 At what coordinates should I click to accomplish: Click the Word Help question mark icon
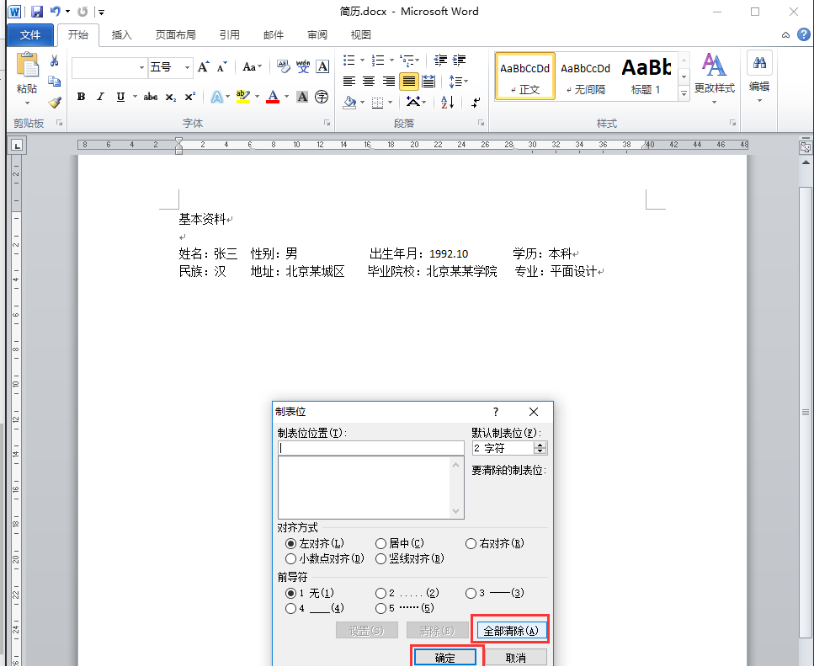pos(804,34)
